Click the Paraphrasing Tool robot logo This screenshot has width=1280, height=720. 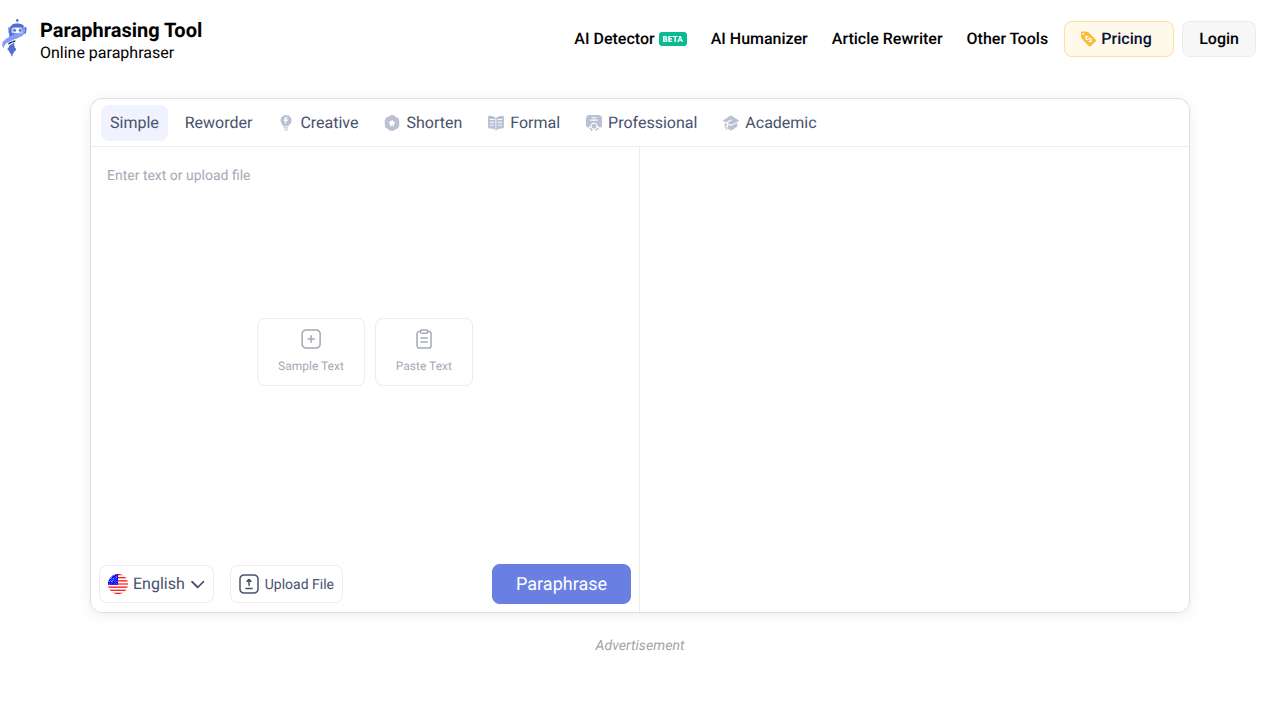coord(17,37)
